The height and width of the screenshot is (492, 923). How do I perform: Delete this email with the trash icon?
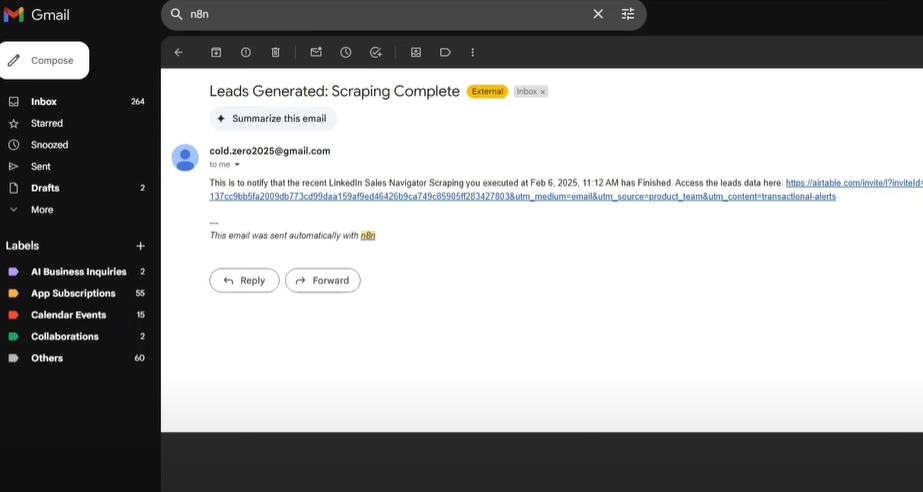(275, 52)
